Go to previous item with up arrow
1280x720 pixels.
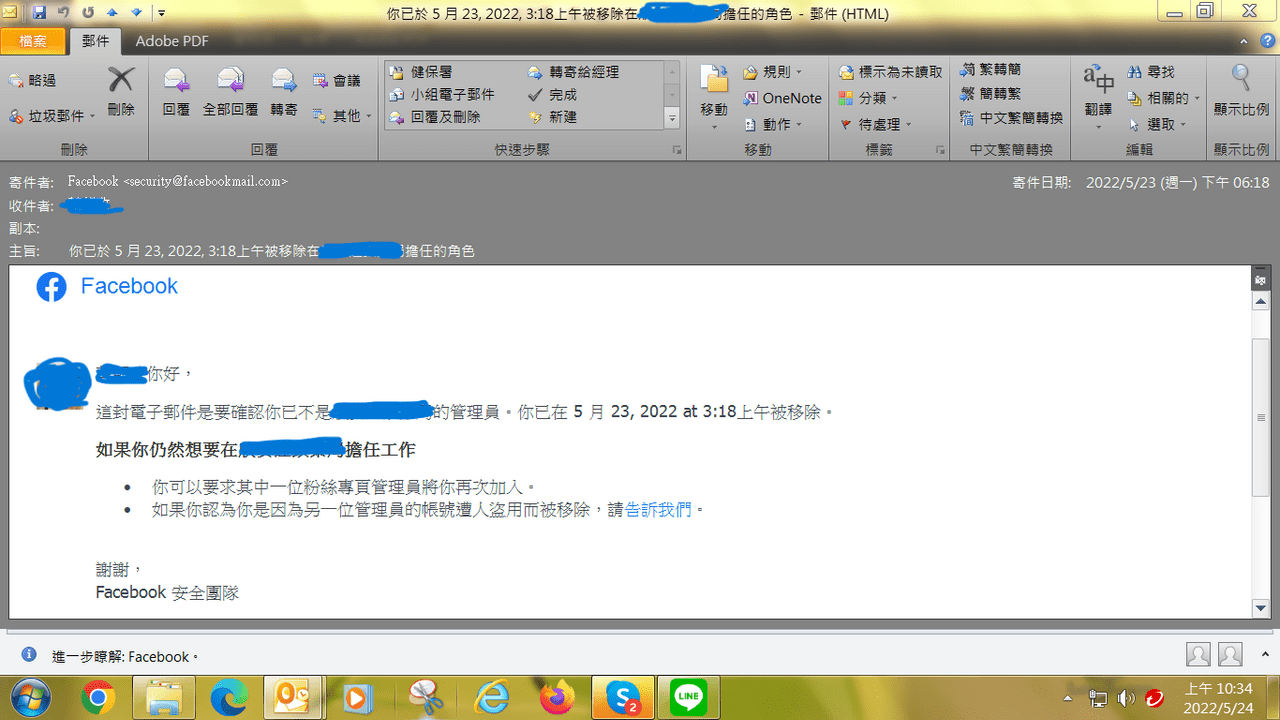pos(112,13)
